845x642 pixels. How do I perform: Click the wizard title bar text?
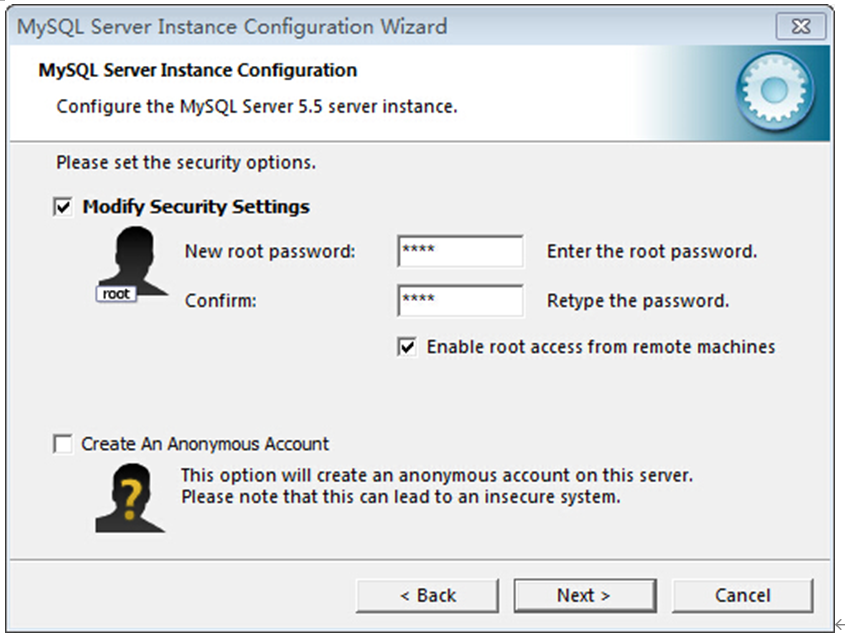click(230, 27)
